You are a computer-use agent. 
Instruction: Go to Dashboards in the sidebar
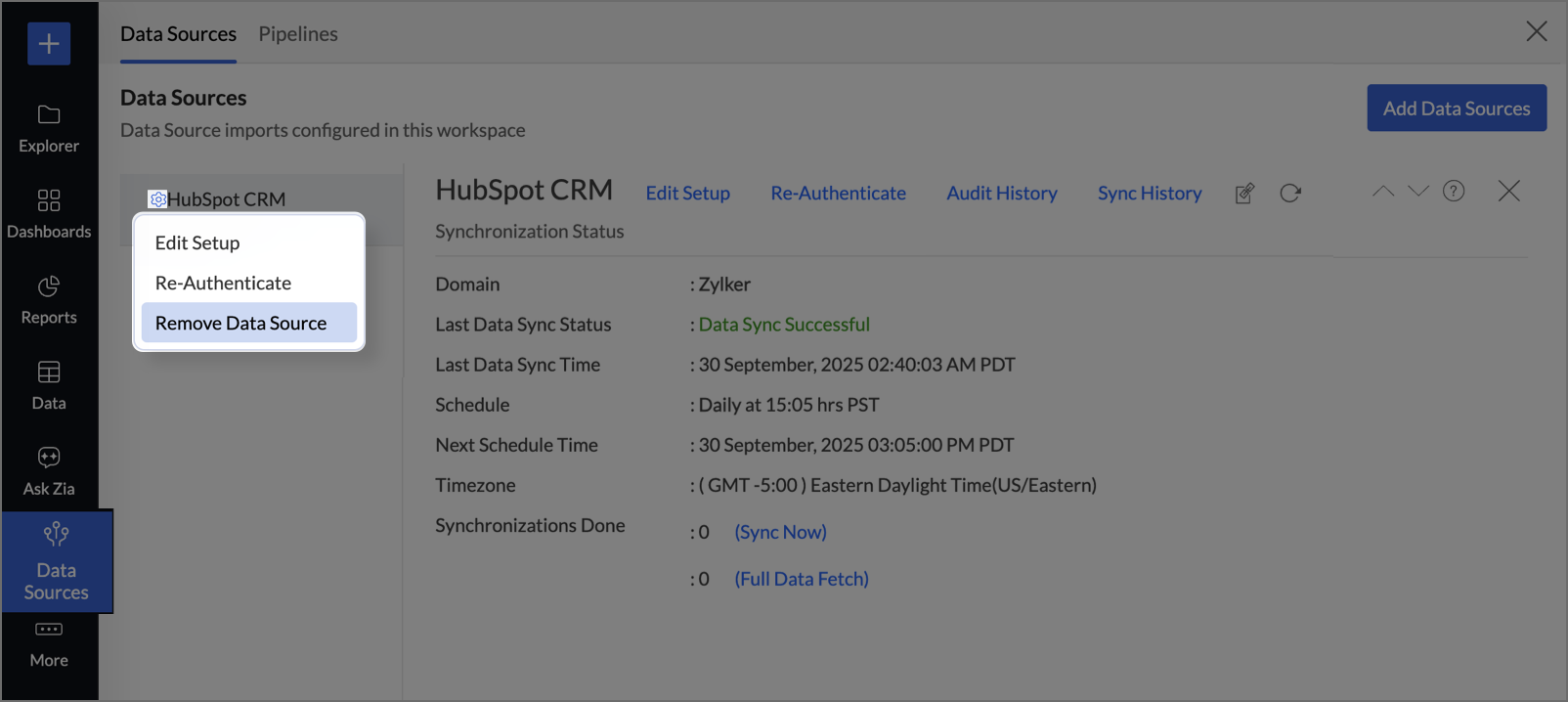pos(49,214)
